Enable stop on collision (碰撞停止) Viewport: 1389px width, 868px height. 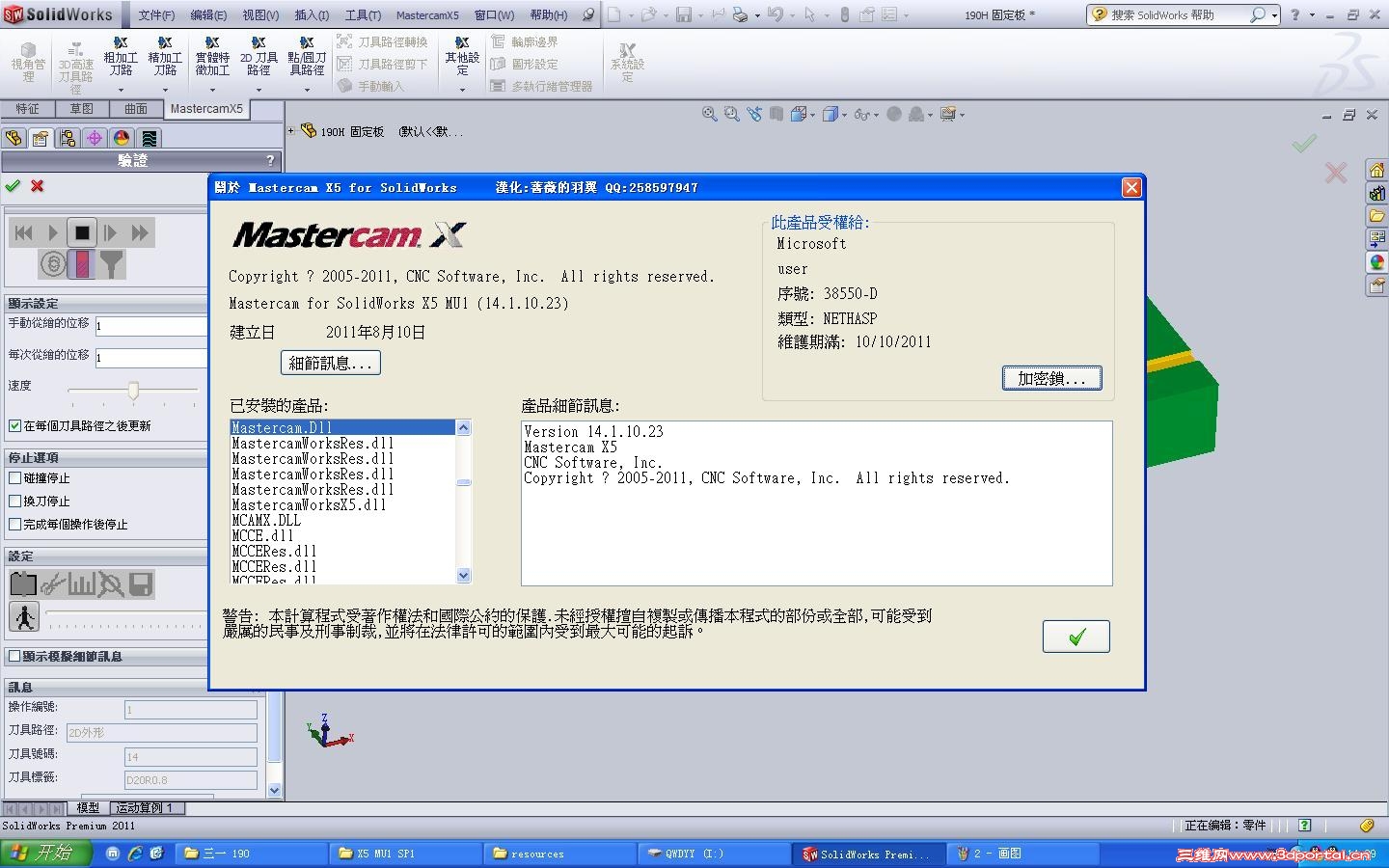15,478
